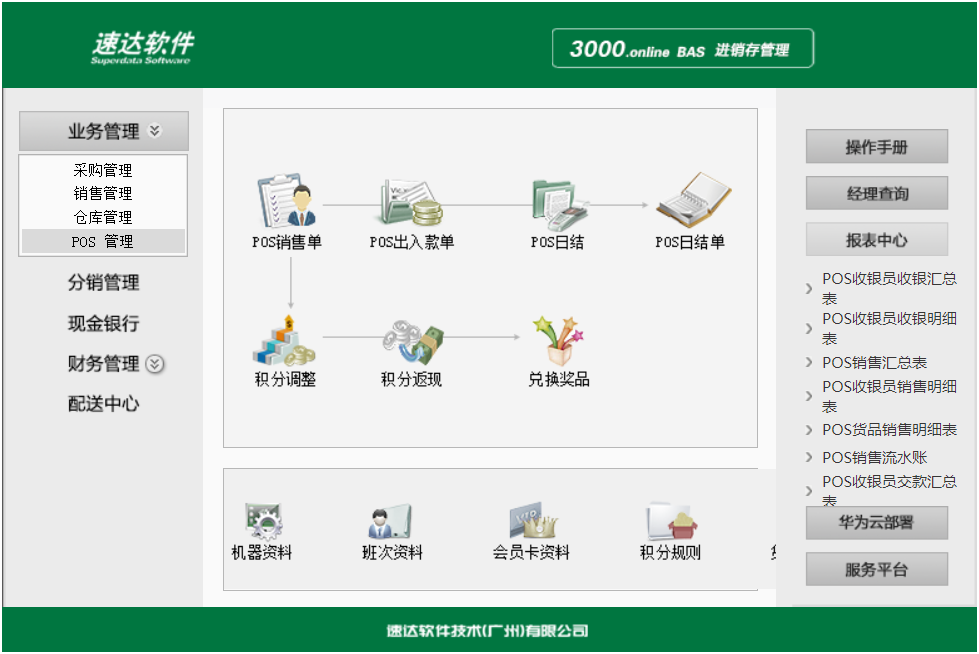979x654 pixels.
Task: Open POS收银员收银明细表 report link
Action: click(x=889, y=328)
